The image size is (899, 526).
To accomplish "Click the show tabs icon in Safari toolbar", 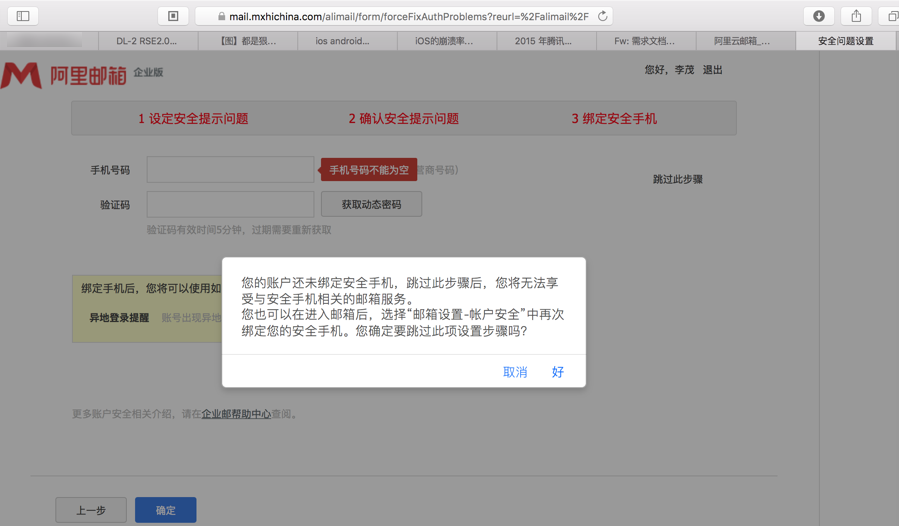I will click(x=891, y=16).
